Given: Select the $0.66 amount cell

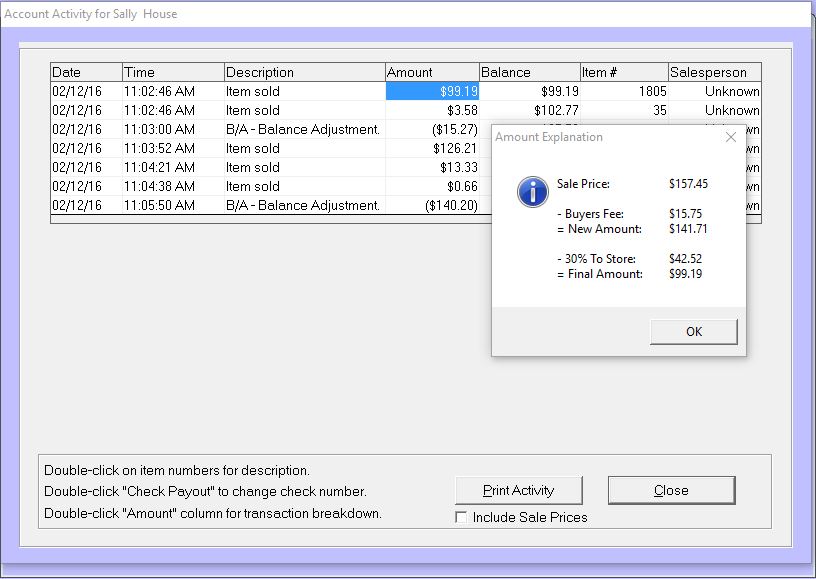Looking at the screenshot, I should [432, 186].
